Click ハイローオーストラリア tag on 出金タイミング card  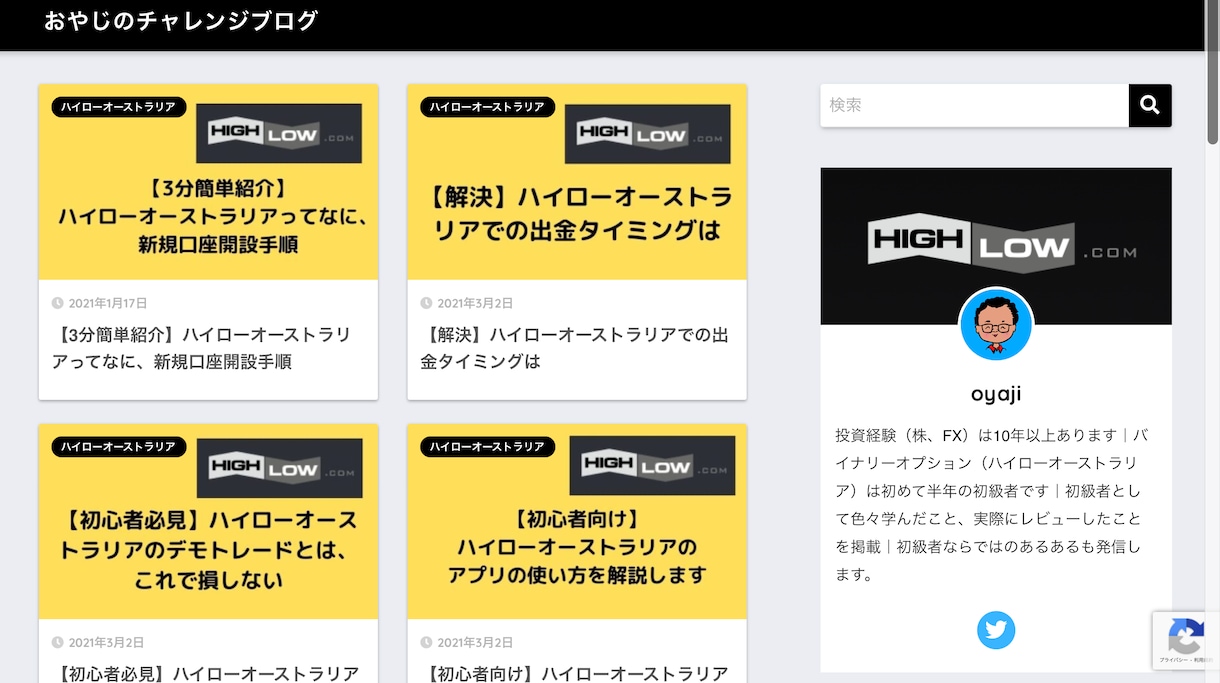click(488, 107)
